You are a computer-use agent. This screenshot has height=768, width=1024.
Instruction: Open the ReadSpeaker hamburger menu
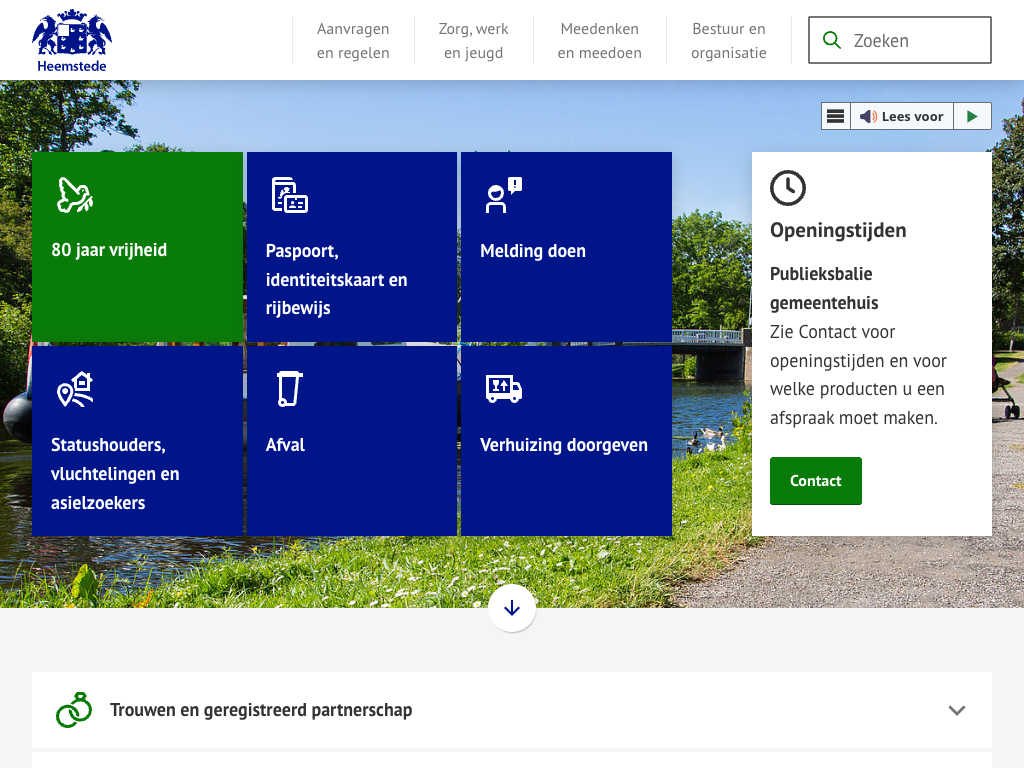coord(836,116)
